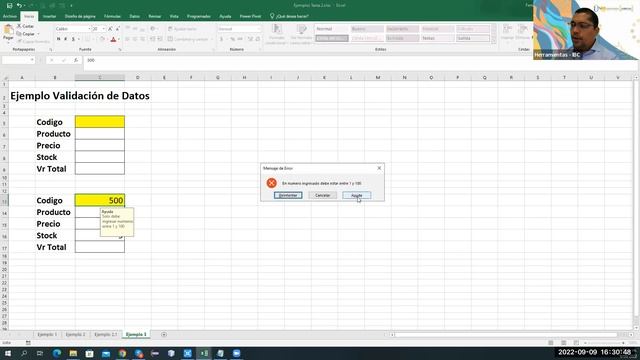Switch to the Revisar ribbon tab
Viewport: 640px width, 360px height.
[155, 16]
